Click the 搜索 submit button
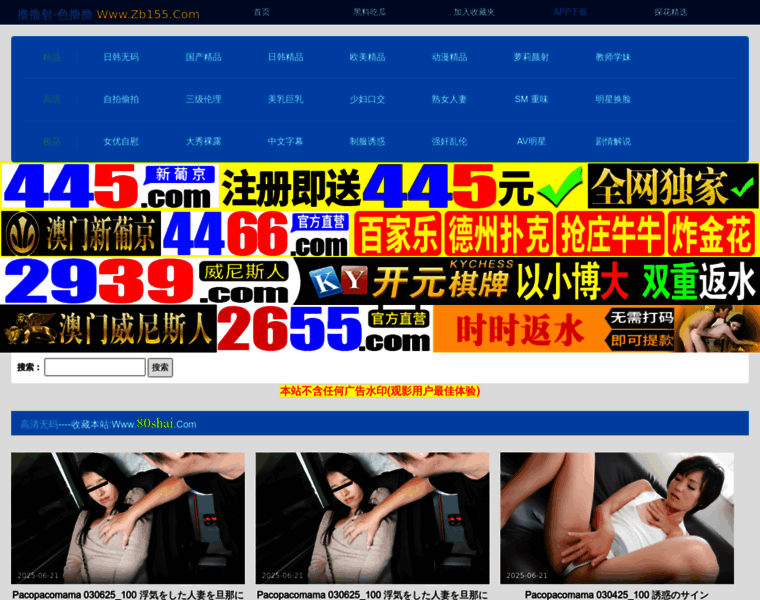760x600 pixels. [x=160, y=367]
